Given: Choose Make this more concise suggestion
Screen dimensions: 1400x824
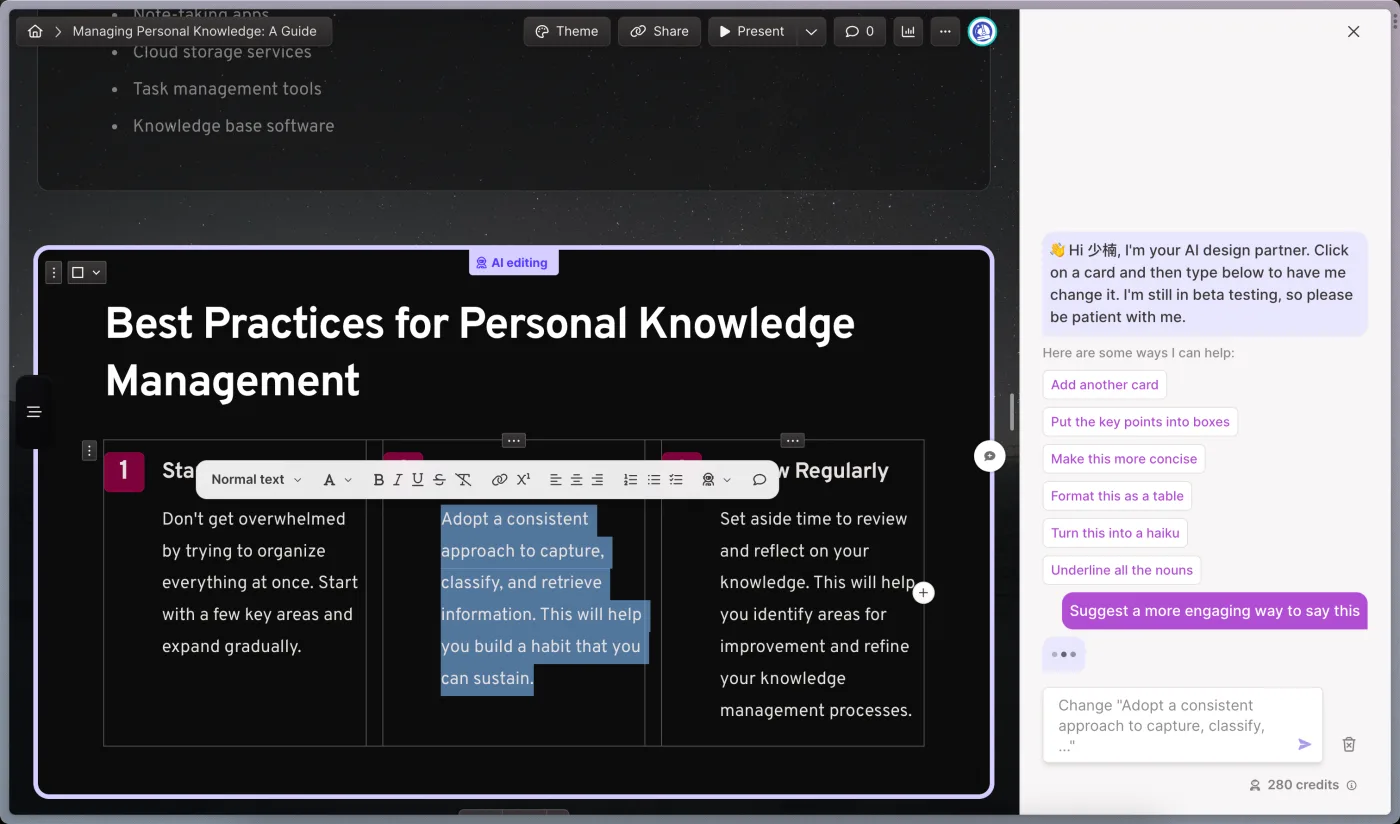Looking at the screenshot, I should click(x=1124, y=459).
